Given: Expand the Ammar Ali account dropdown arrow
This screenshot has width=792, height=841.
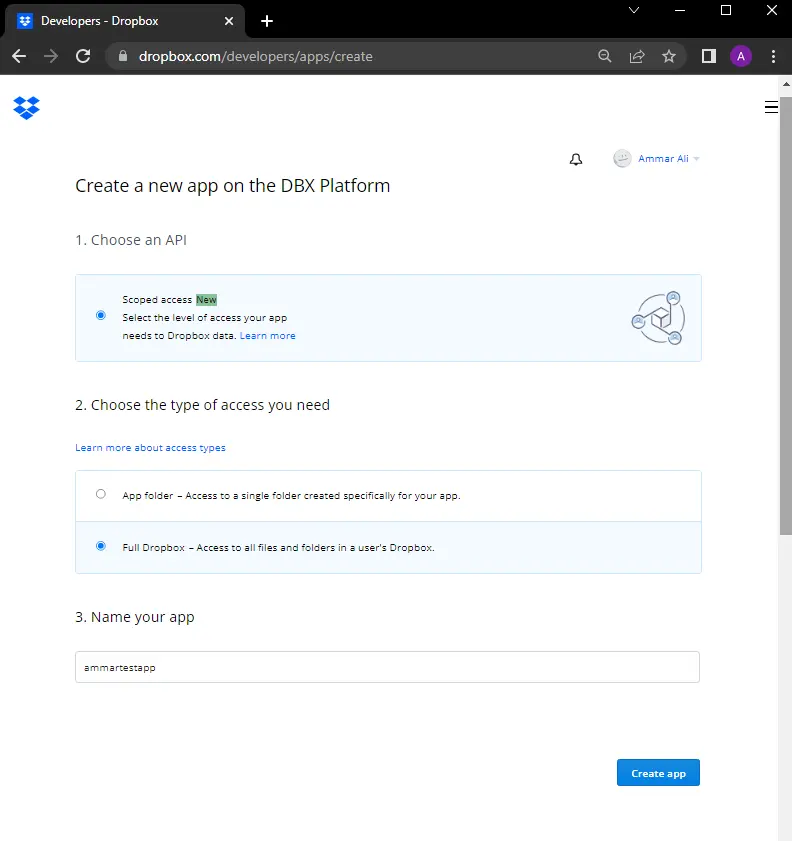Looking at the screenshot, I should point(696,159).
